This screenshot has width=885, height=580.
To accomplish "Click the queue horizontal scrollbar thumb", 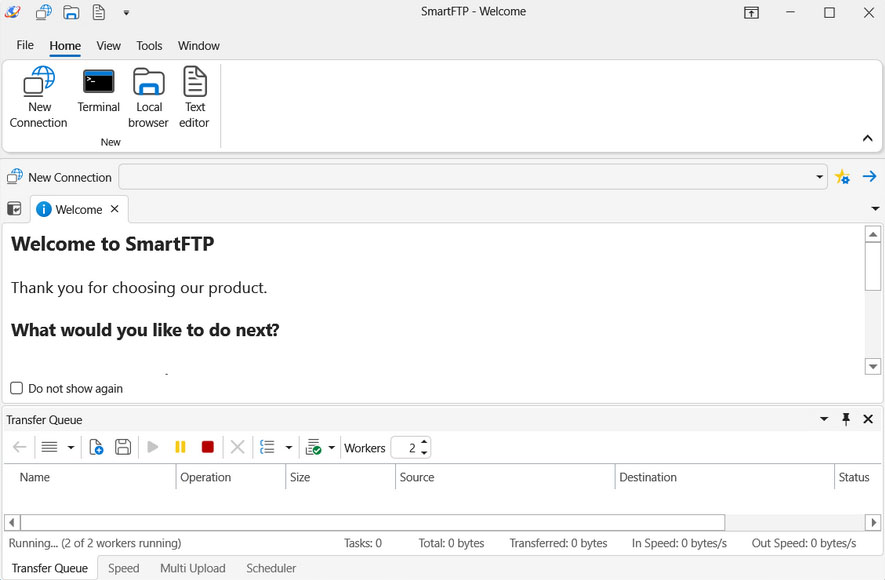I will click(373, 522).
